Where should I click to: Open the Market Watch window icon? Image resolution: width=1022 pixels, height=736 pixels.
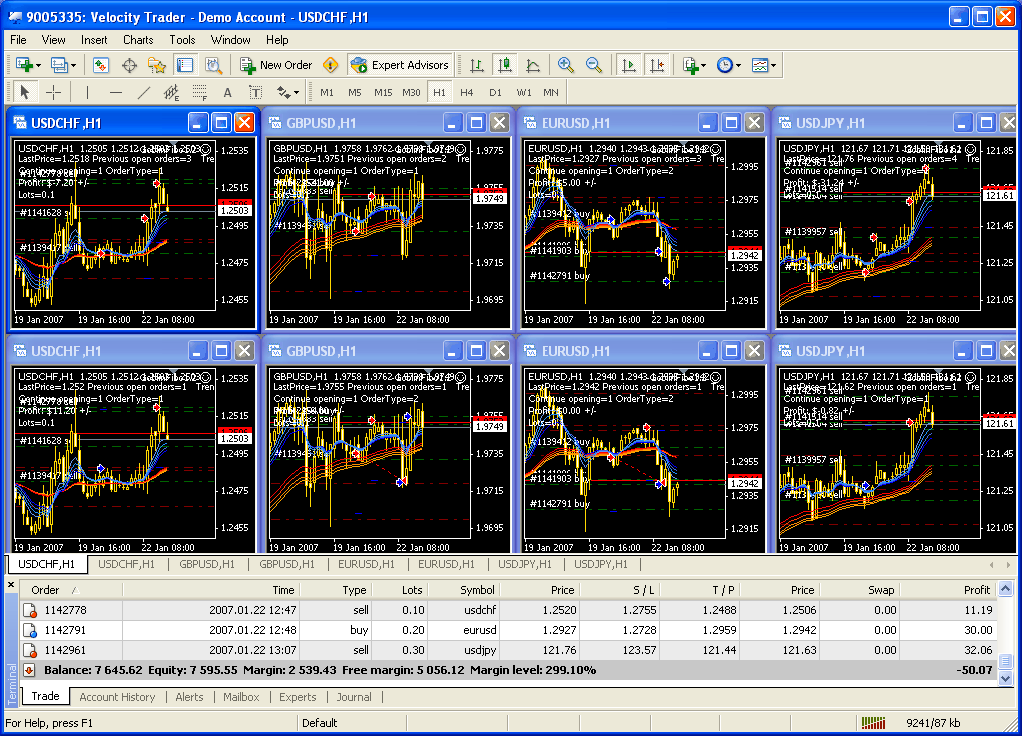(101, 65)
